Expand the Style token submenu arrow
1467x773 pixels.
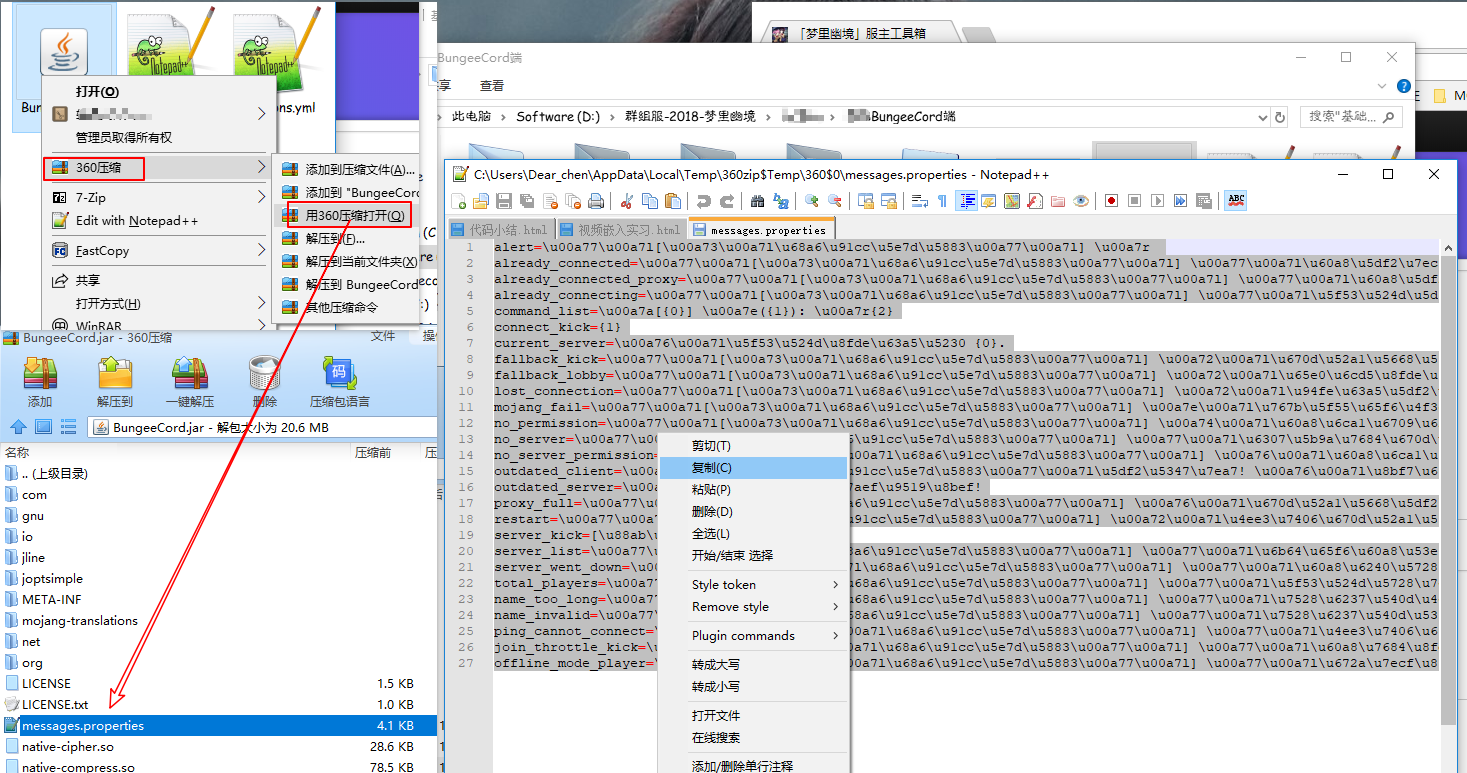click(836, 585)
